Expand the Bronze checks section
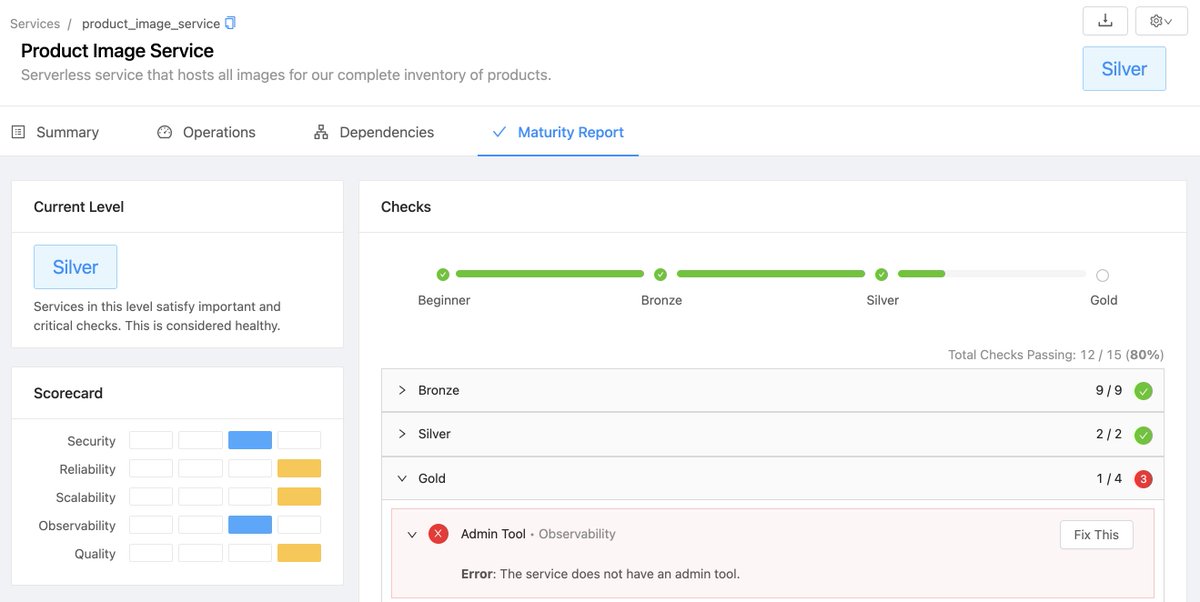1200x602 pixels. coord(401,390)
